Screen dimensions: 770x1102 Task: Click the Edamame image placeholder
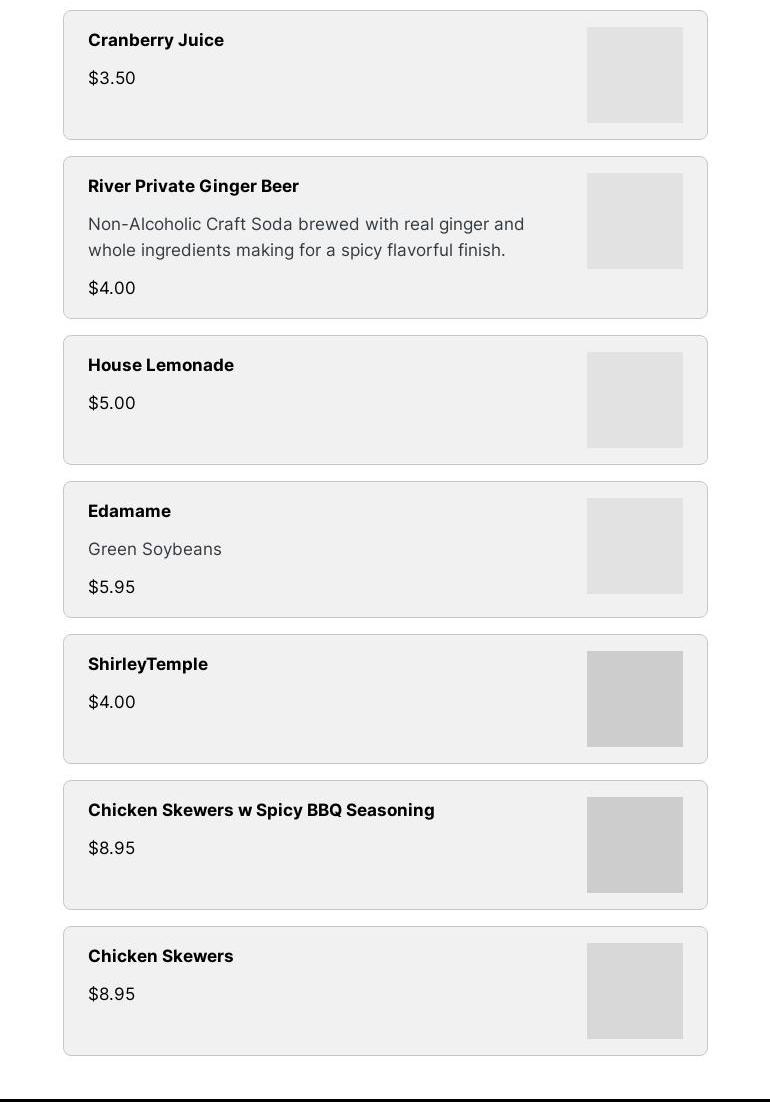point(634,546)
